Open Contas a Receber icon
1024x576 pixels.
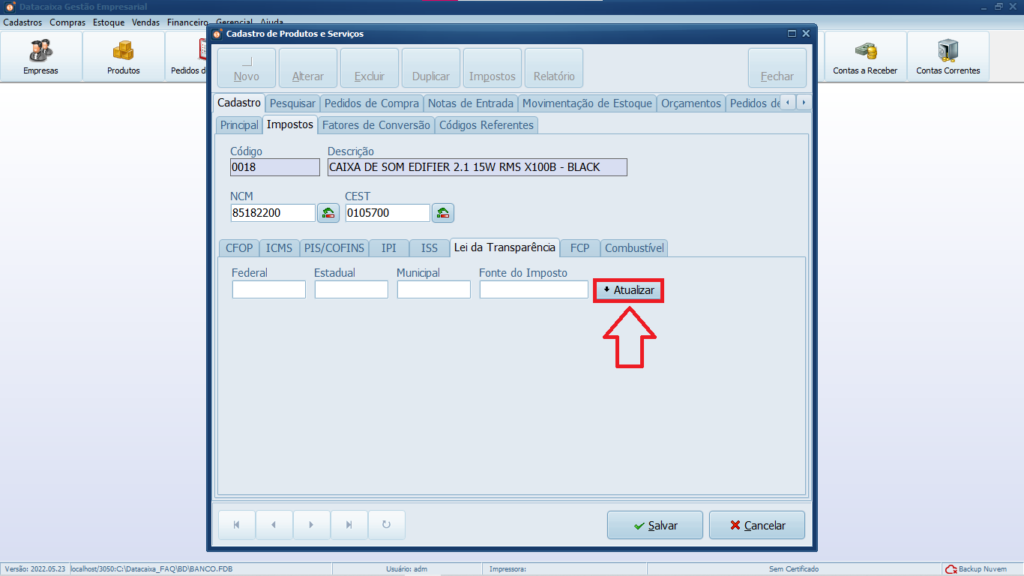pyautogui.click(x=865, y=57)
